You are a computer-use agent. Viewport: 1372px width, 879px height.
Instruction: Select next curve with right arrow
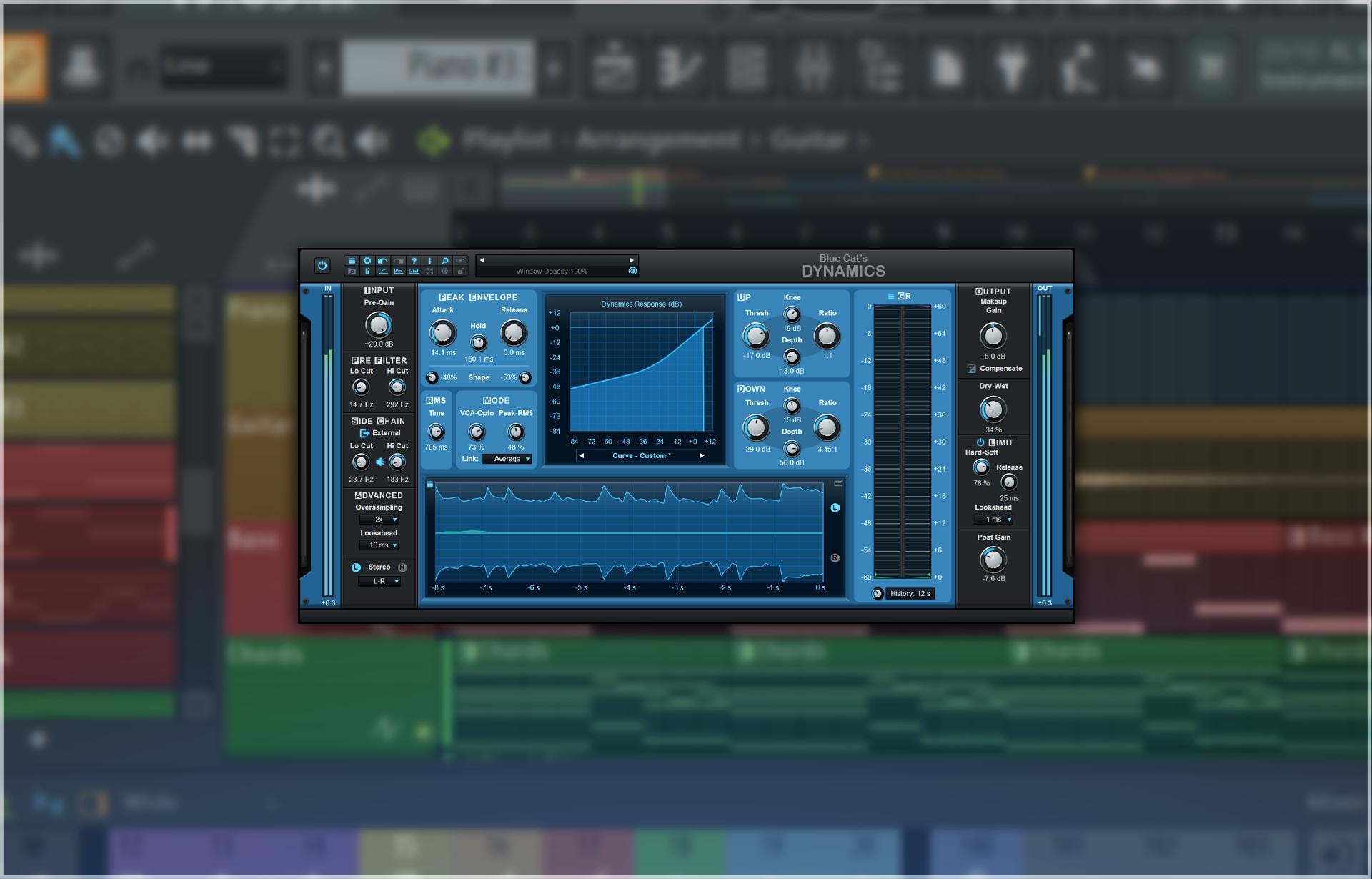[702, 455]
